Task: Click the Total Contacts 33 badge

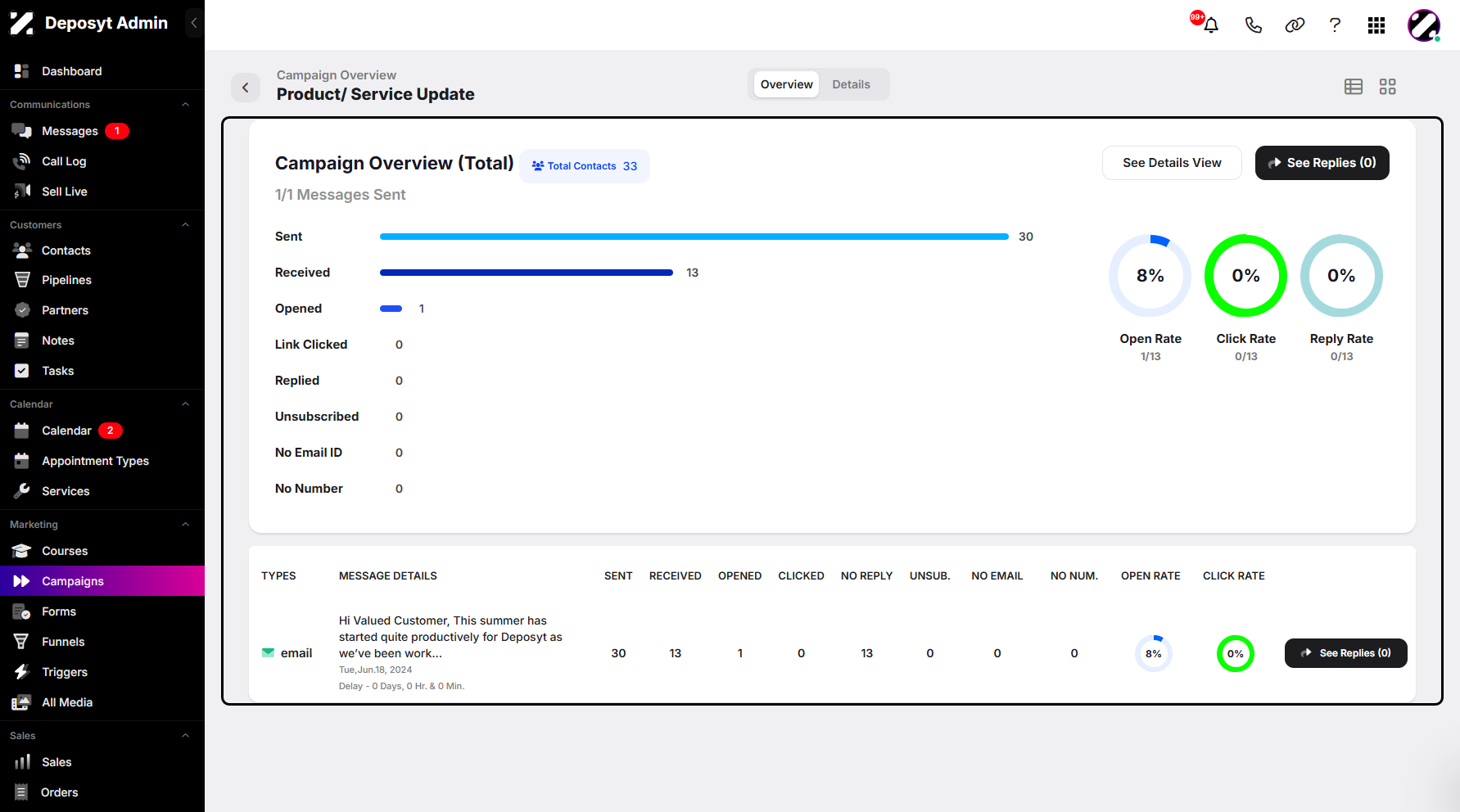Action: tap(585, 166)
